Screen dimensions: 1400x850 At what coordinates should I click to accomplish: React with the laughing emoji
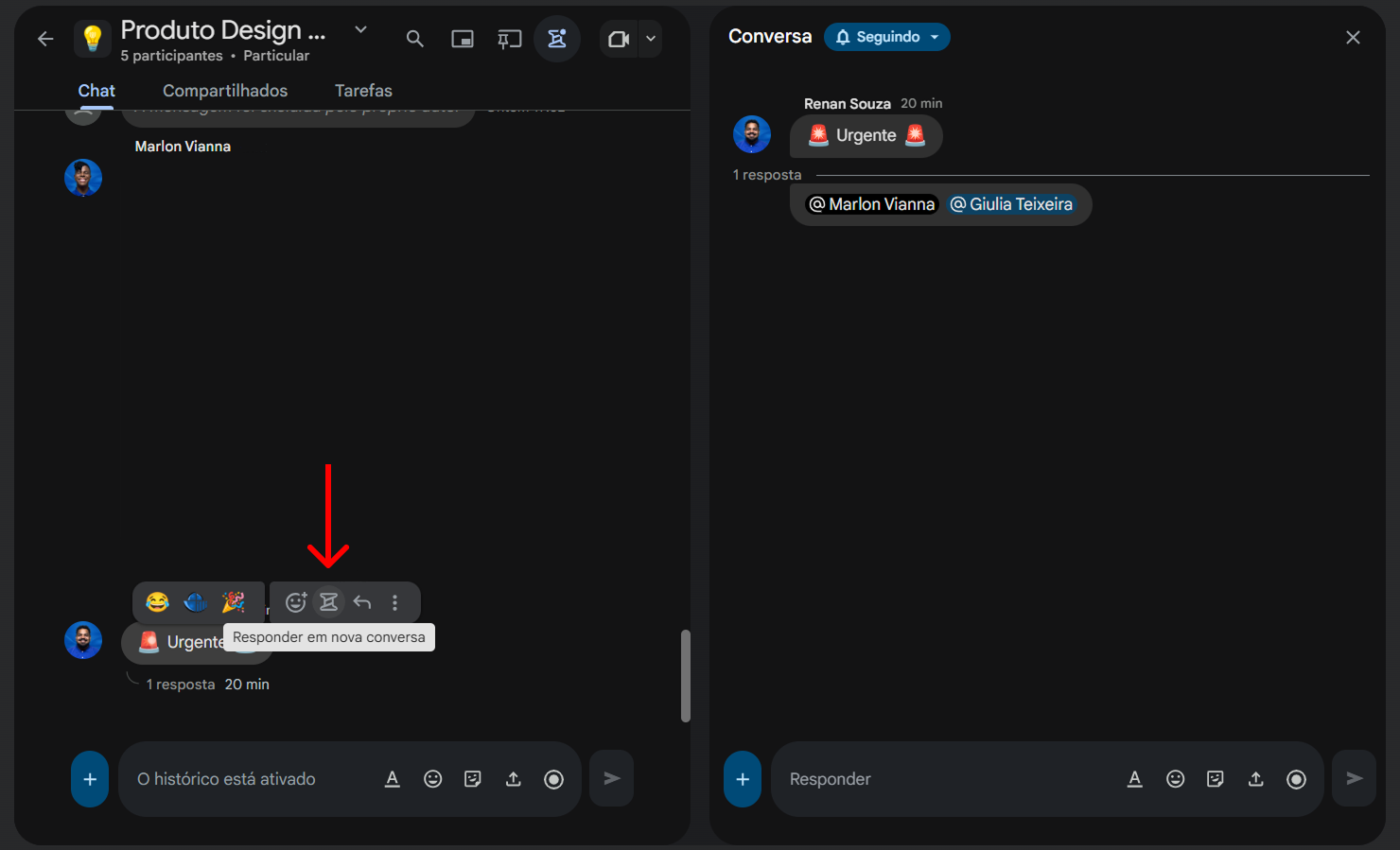click(x=157, y=602)
